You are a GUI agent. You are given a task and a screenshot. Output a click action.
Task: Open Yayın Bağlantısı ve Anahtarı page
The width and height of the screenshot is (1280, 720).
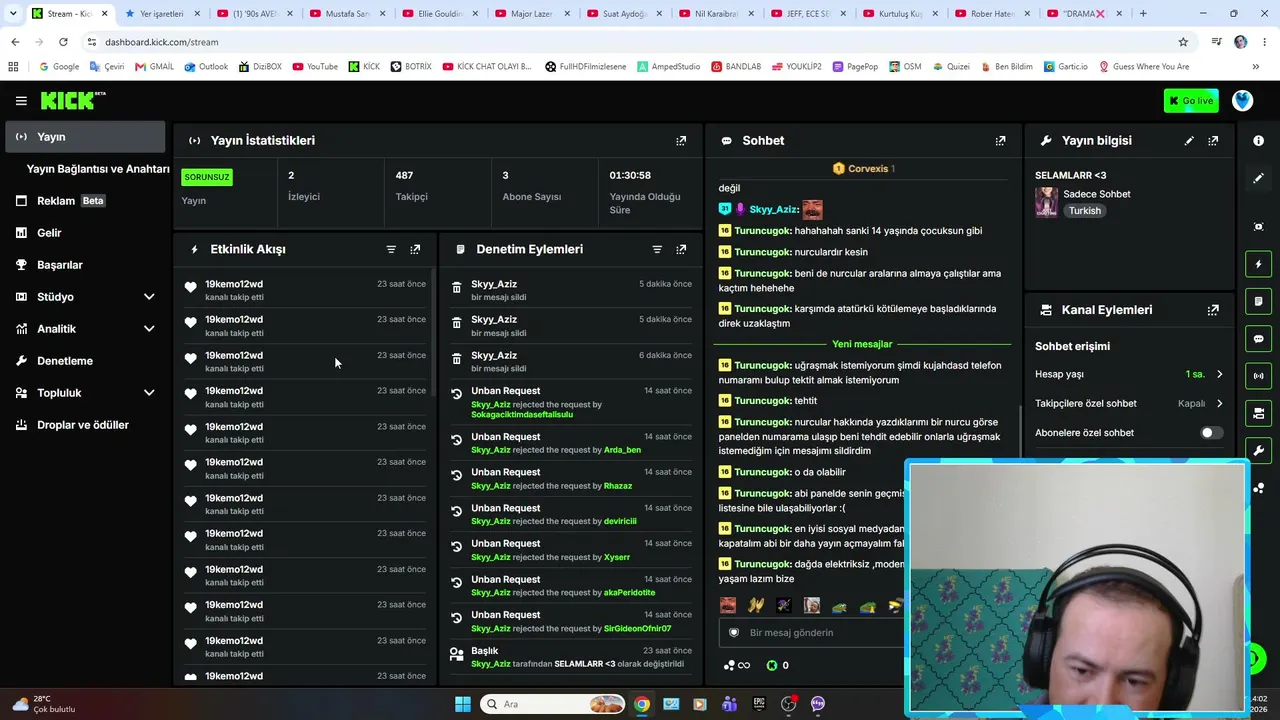click(x=98, y=169)
